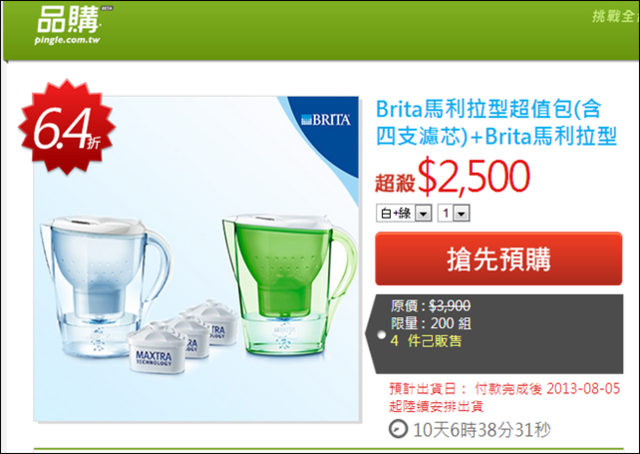
Task: Click the BRITA brand logo in product image
Action: pos(325,120)
